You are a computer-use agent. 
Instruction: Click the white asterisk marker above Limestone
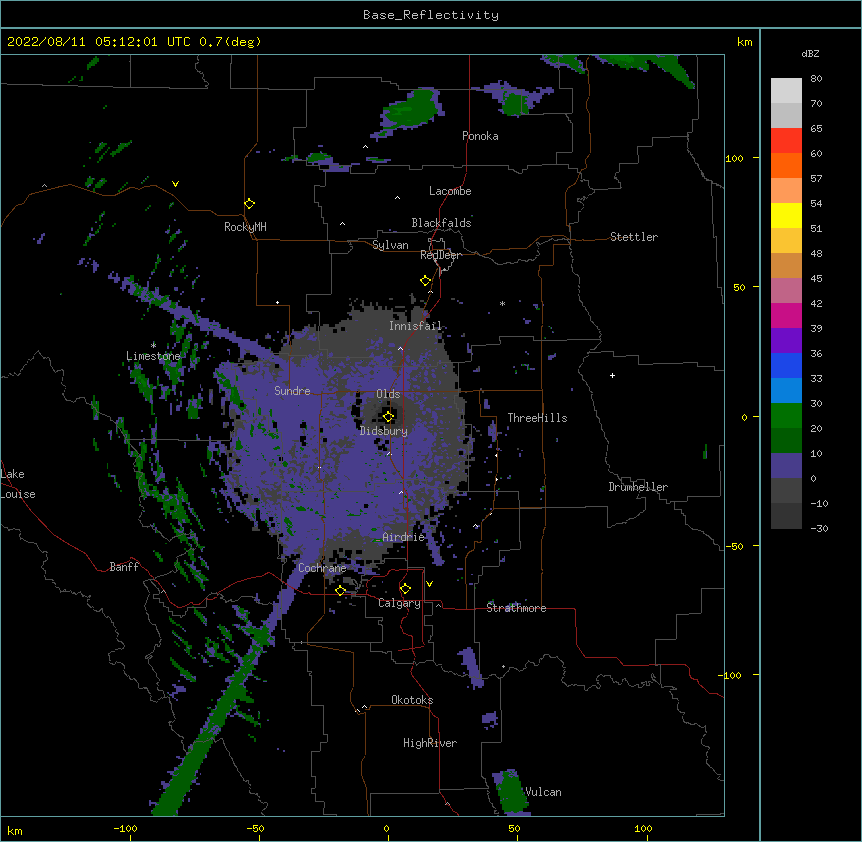[153, 345]
